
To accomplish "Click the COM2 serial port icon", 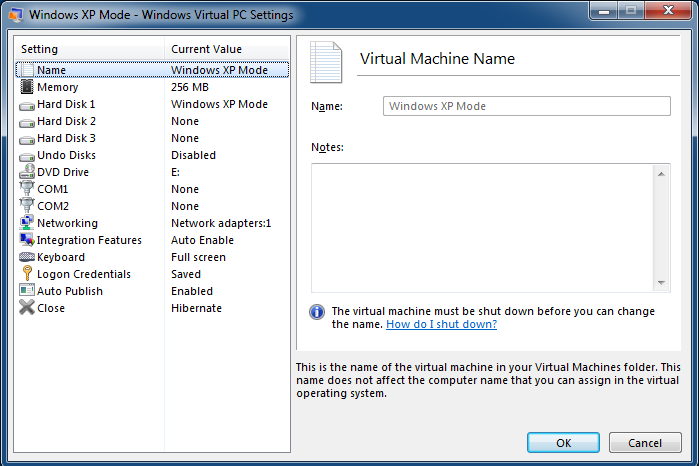I will click(x=27, y=205).
